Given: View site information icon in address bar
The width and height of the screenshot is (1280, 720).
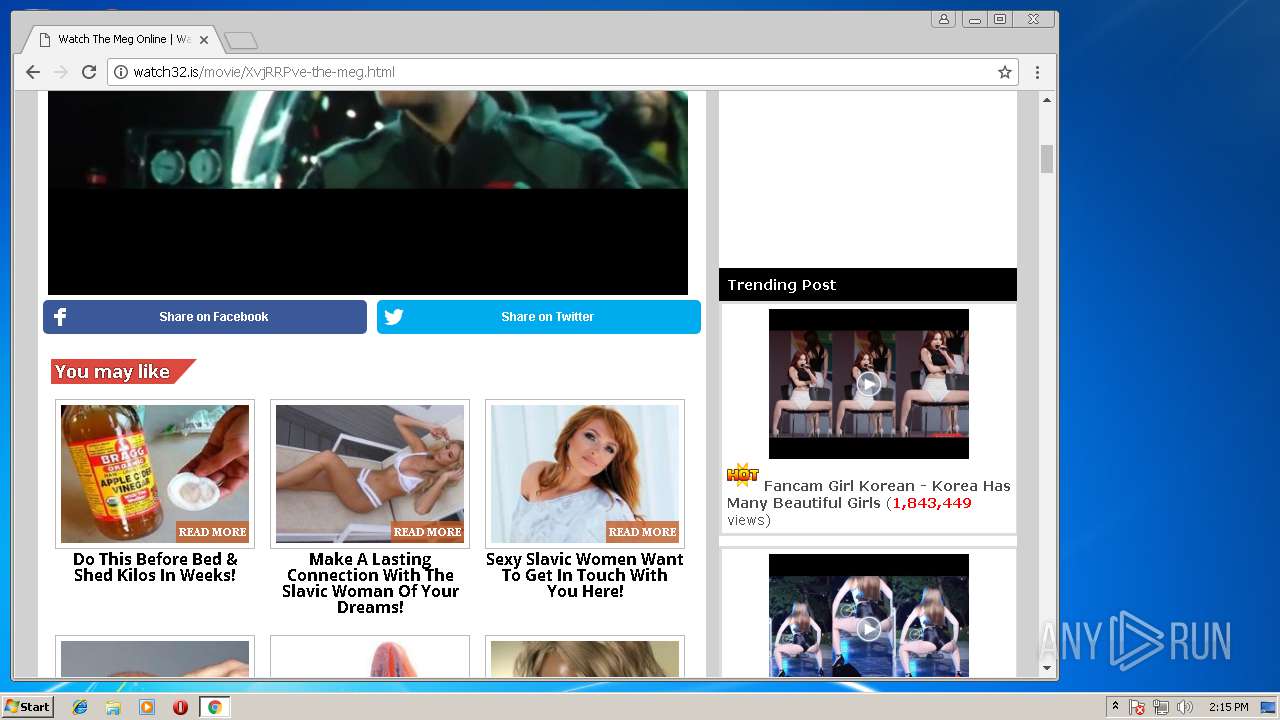Looking at the screenshot, I should tap(121, 72).
